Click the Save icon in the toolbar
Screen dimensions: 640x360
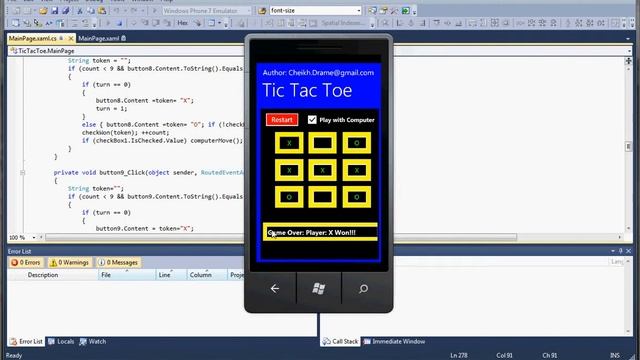(55, 11)
